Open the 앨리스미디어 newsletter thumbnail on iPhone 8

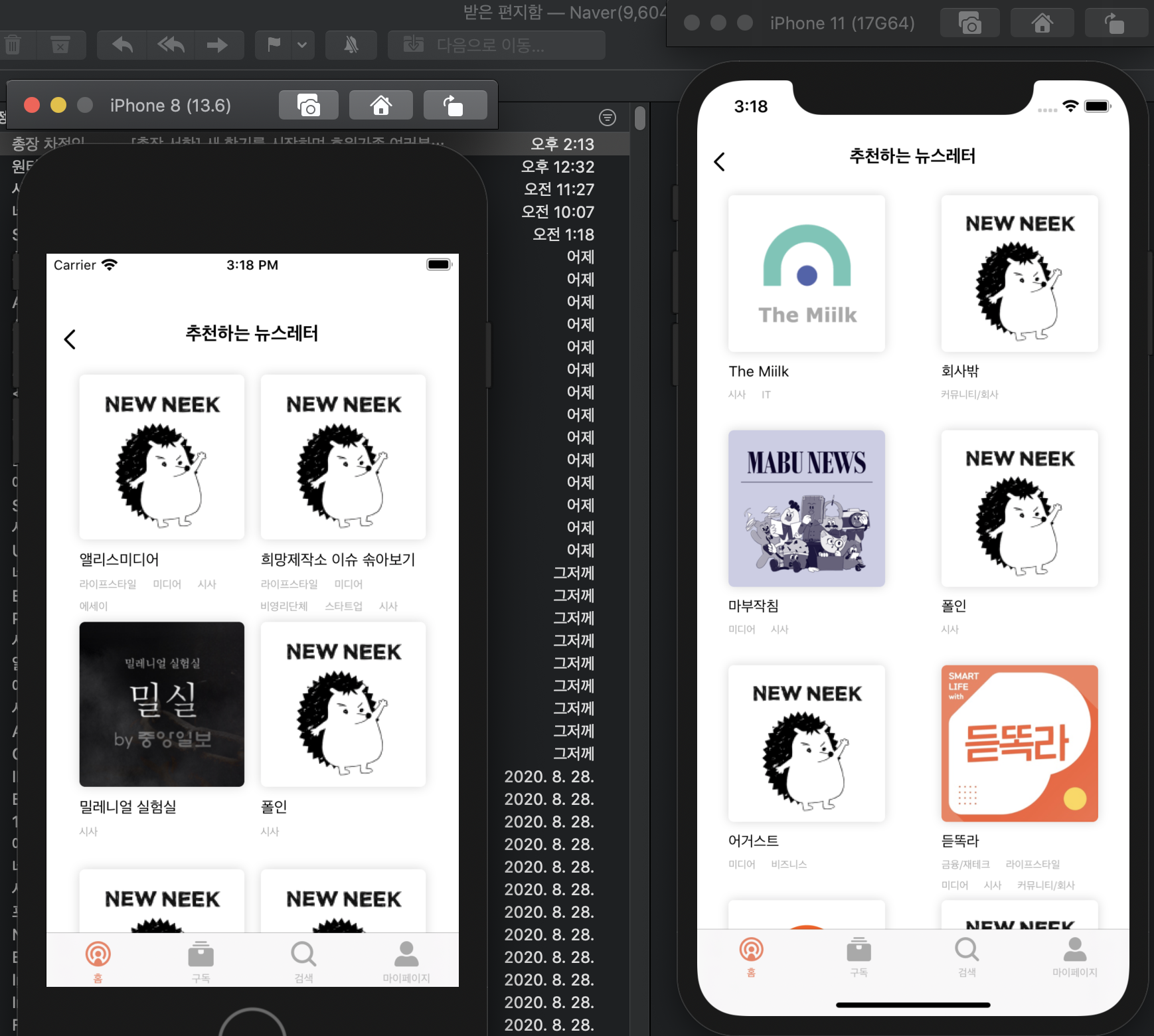pos(162,457)
